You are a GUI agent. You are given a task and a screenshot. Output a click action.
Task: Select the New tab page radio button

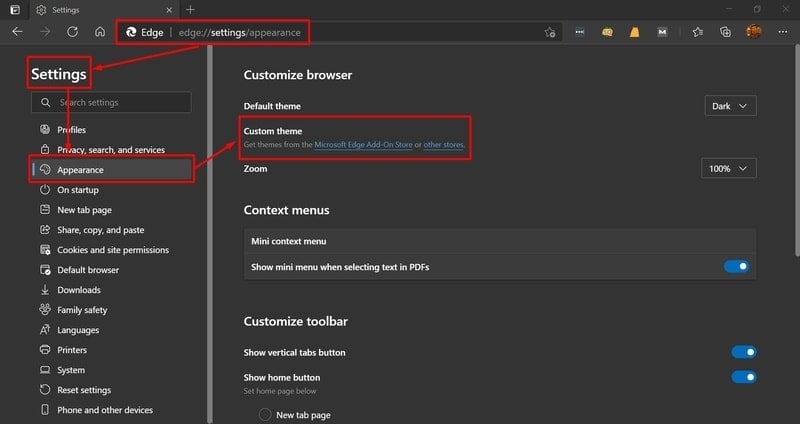[x=264, y=415]
